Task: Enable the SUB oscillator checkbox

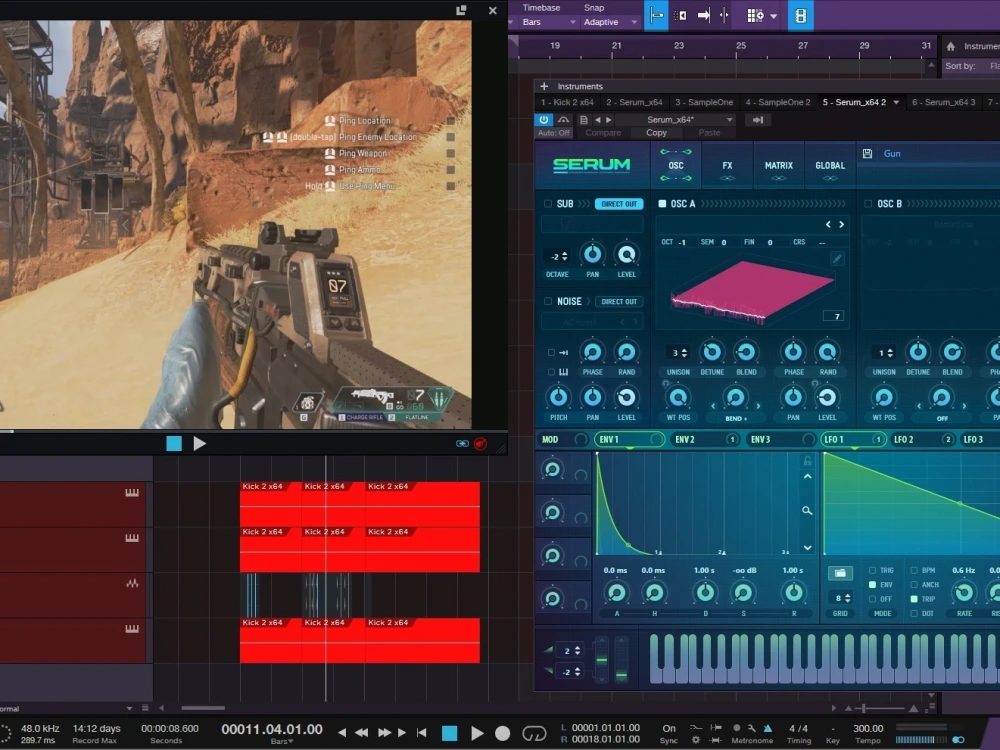Action: pos(548,203)
